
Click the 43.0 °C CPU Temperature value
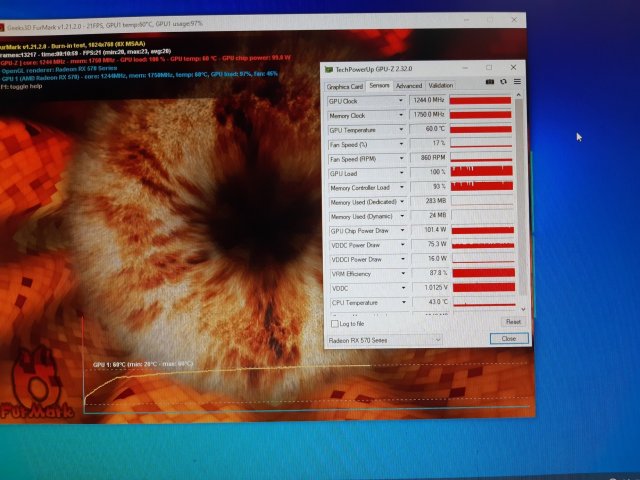(431, 302)
